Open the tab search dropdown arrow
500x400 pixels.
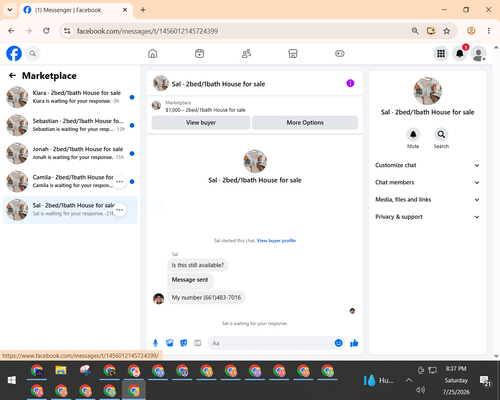click(x=10, y=10)
